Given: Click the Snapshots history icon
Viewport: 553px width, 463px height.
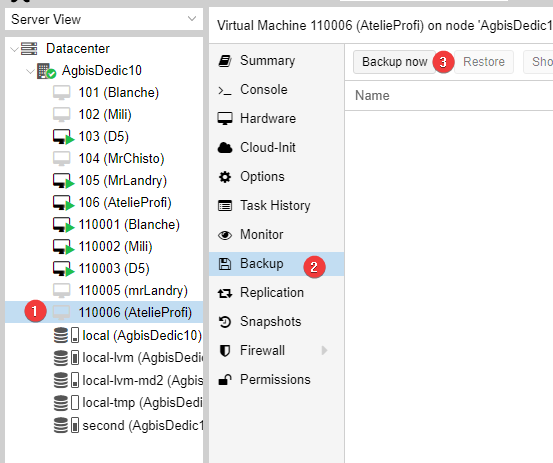Looking at the screenshot, I should click(x=225, y=322).
